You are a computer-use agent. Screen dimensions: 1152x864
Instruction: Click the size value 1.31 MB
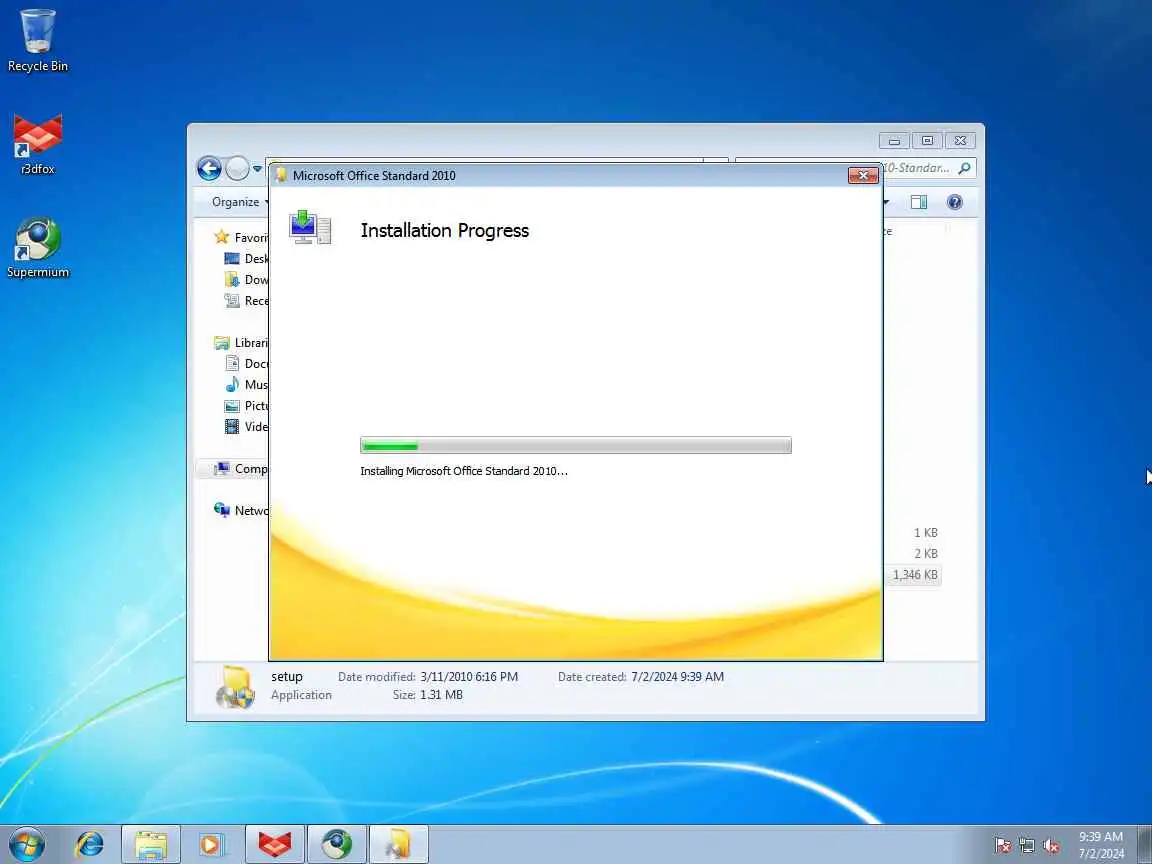442,694
